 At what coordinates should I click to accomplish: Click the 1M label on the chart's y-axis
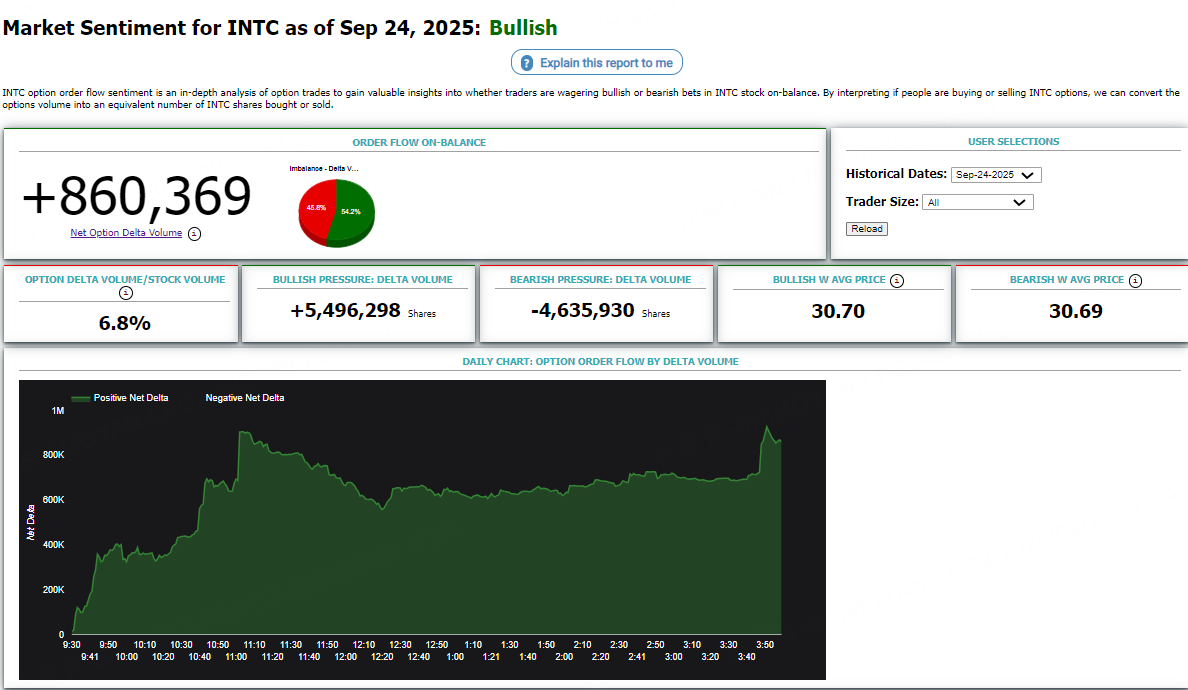tap(58, 411)
